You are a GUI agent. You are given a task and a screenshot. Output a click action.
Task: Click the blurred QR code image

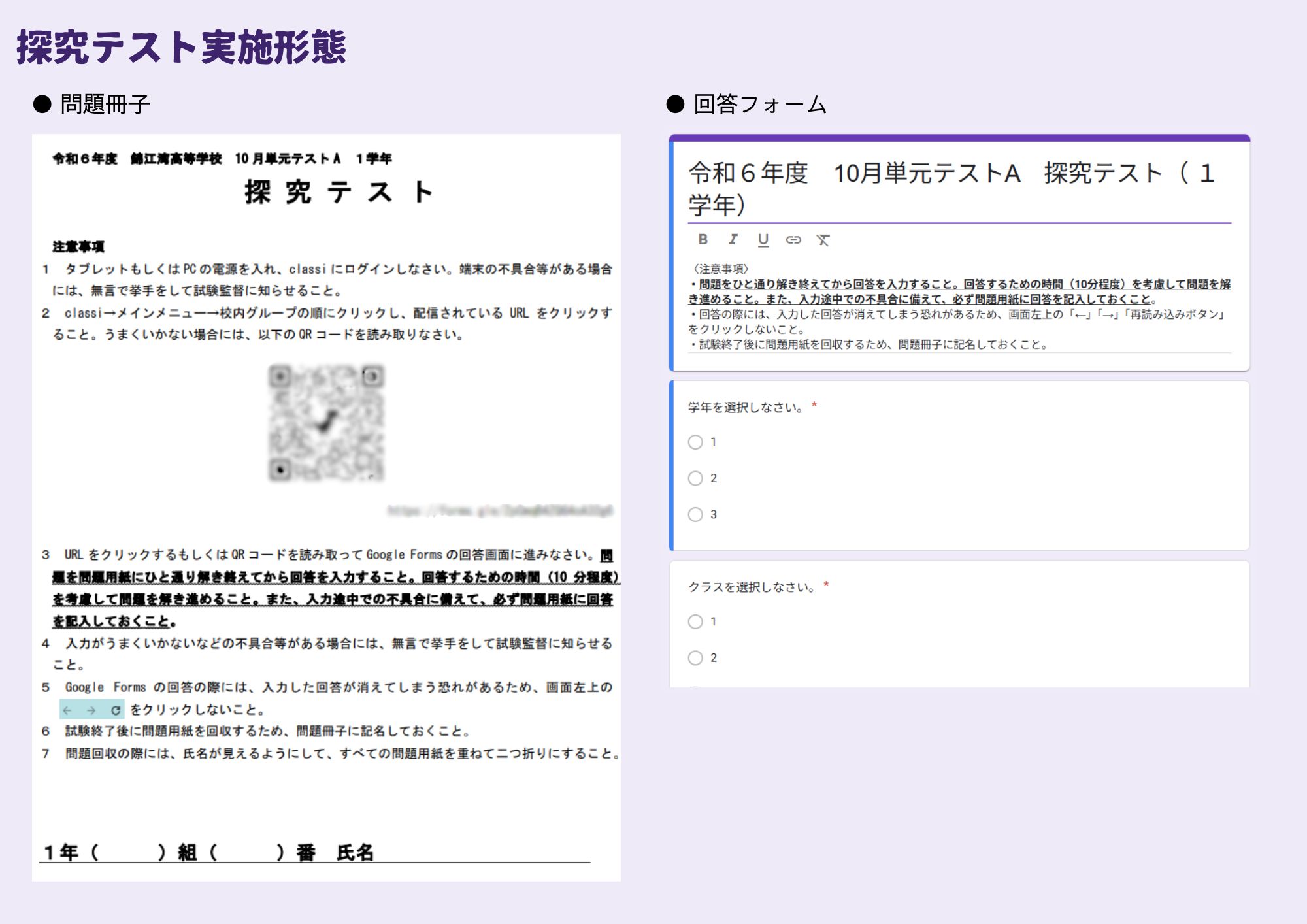326,423
